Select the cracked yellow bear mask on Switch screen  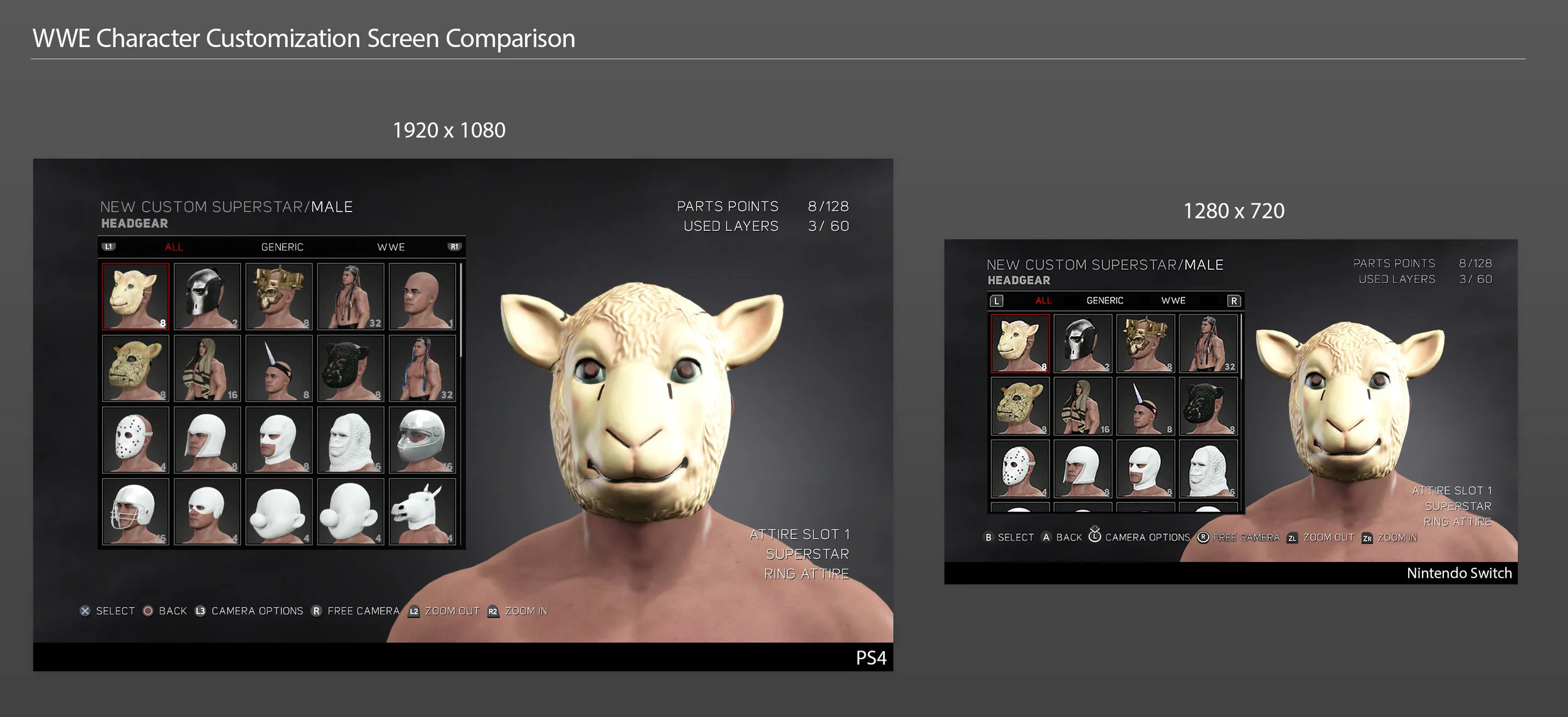point(1020,406)
